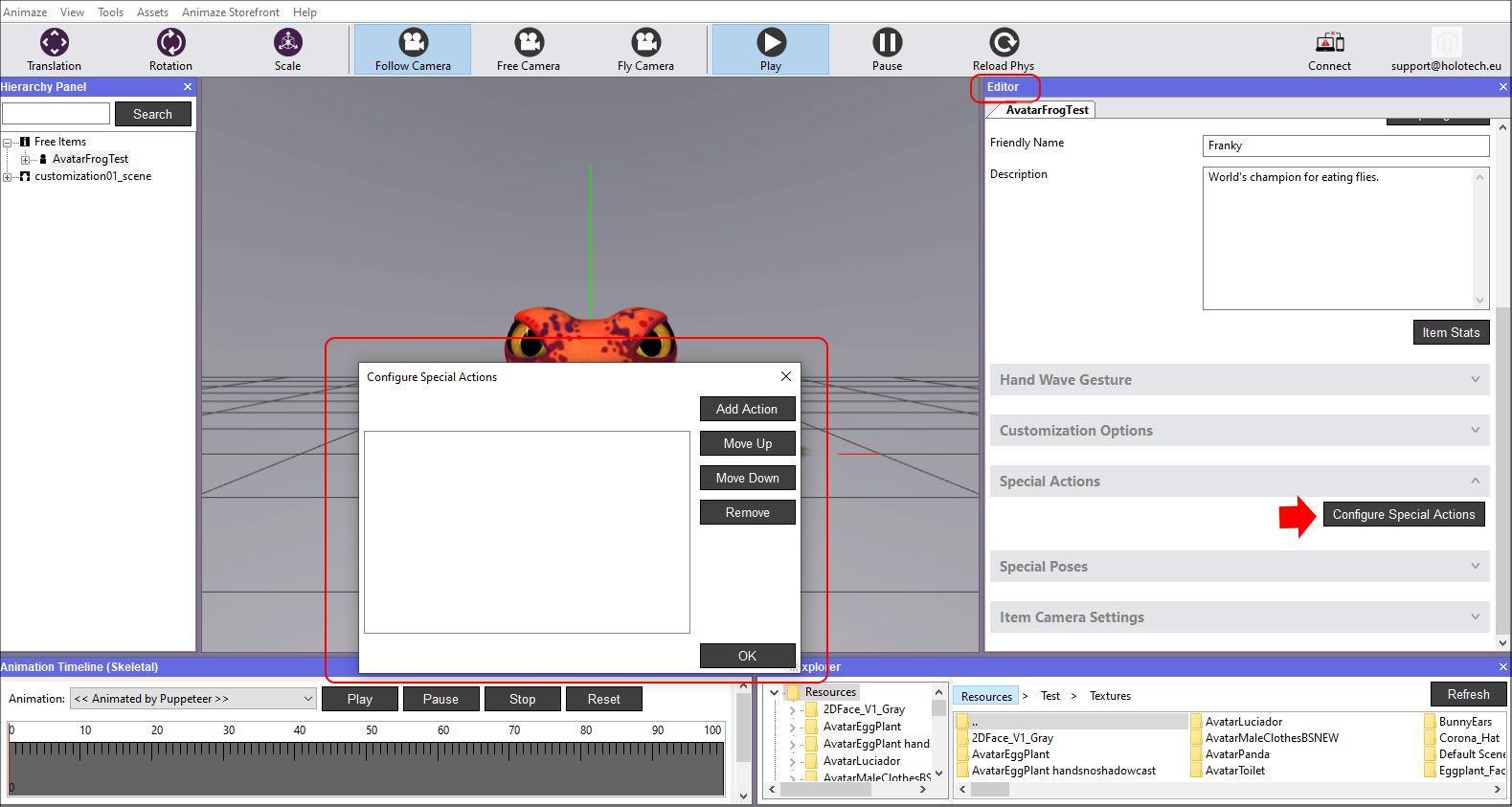The height and width of the screenshot is (807, 1512).
Task: Play the animation timeline
Action: click(x=360, y=699)
